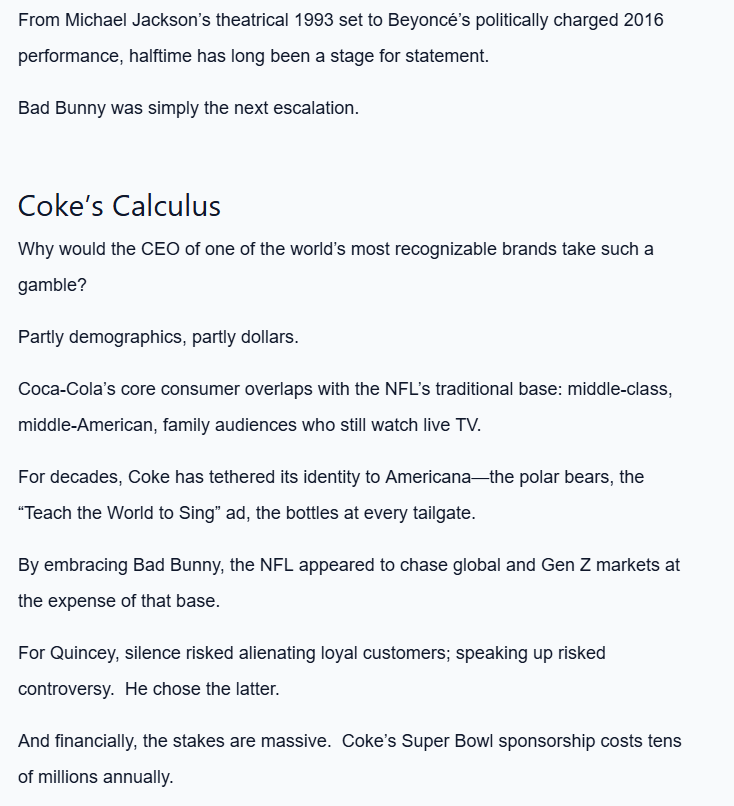
Task: Click the word "Beyoncé's" in the first paragraph
Action: pyautogui.click(x=429, y=20)
